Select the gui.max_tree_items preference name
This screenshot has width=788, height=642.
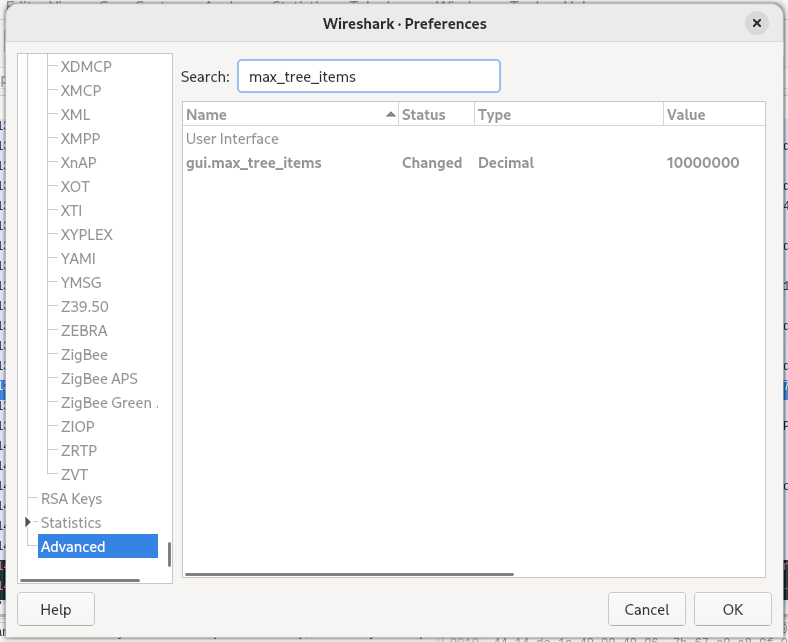point(254,163)
